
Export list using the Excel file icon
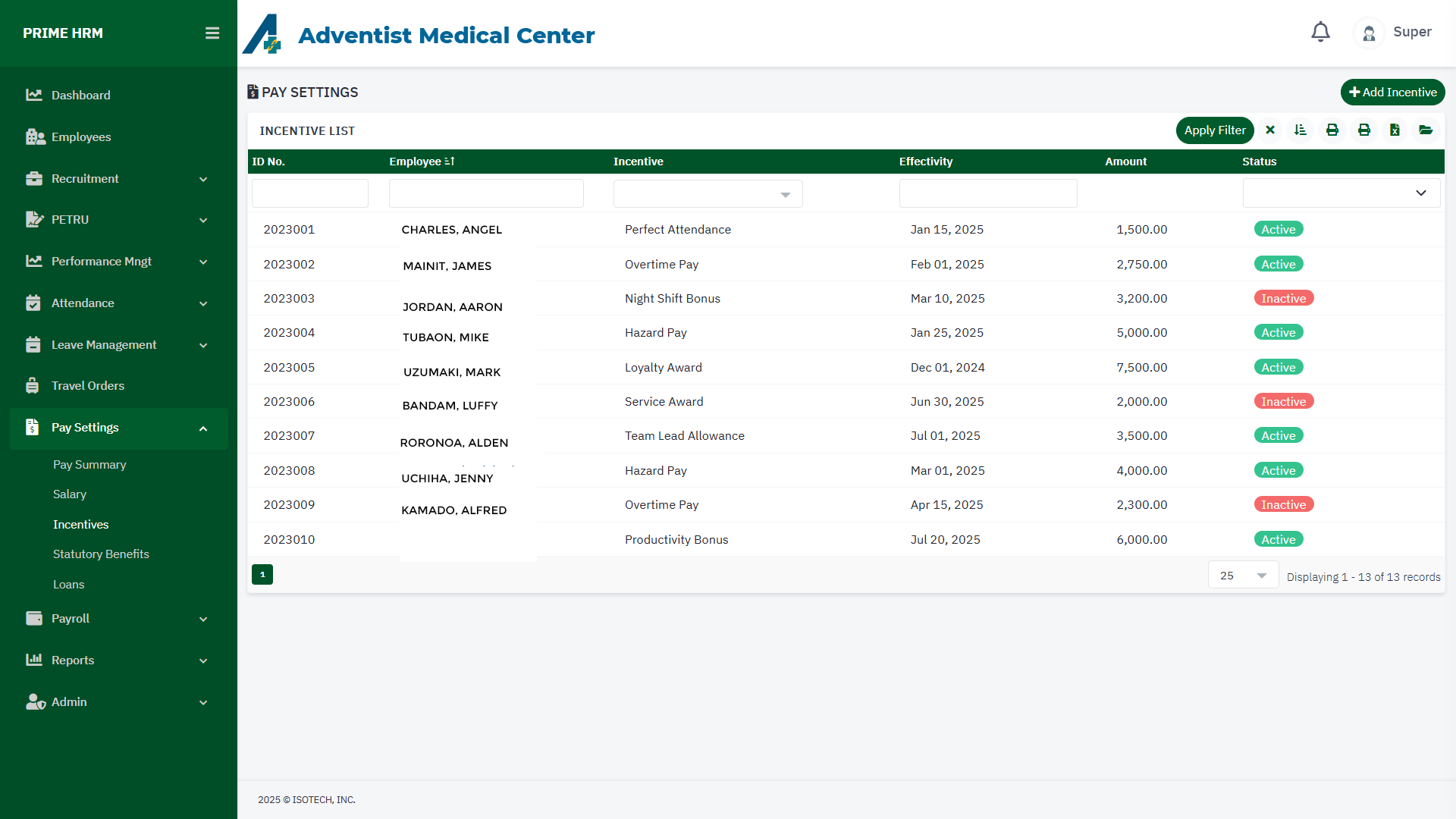click(1395, 130)
